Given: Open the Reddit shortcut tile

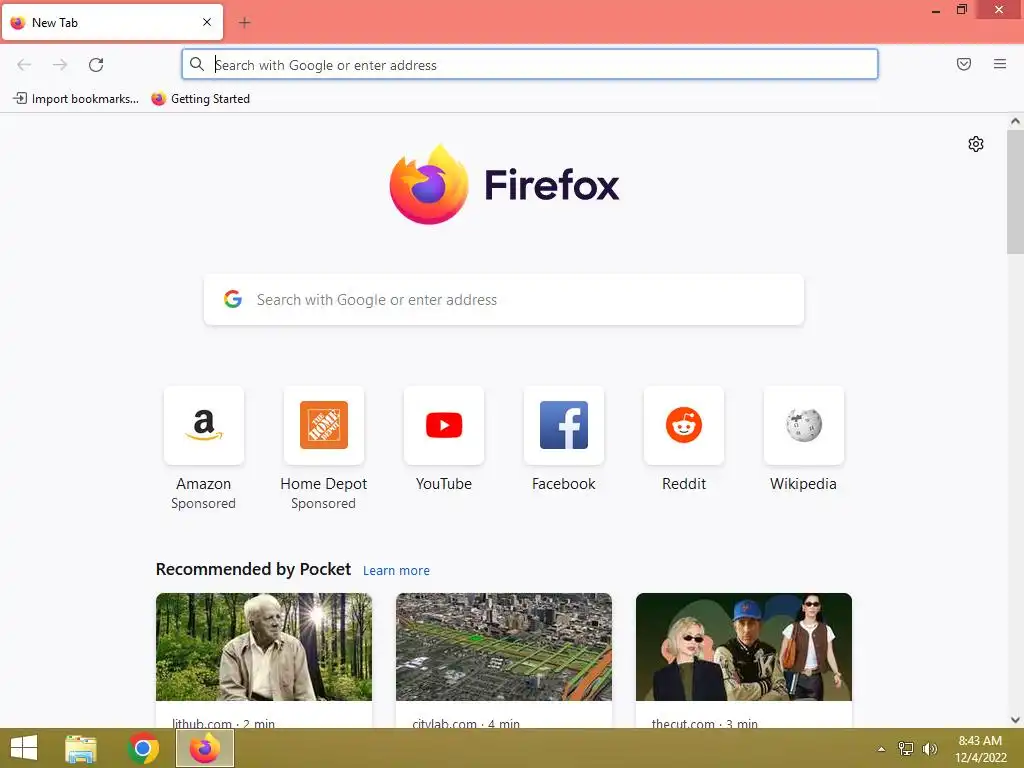Looking at the screenshot, I should pyautogui.click(x=684, y=425).
